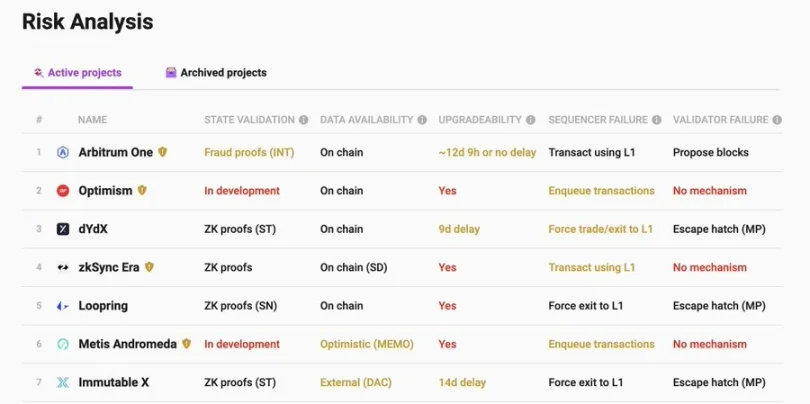Open the Arbitrum One project link
Image resolution: width=810 pixels, height=404 pixels.
point(115,153)
